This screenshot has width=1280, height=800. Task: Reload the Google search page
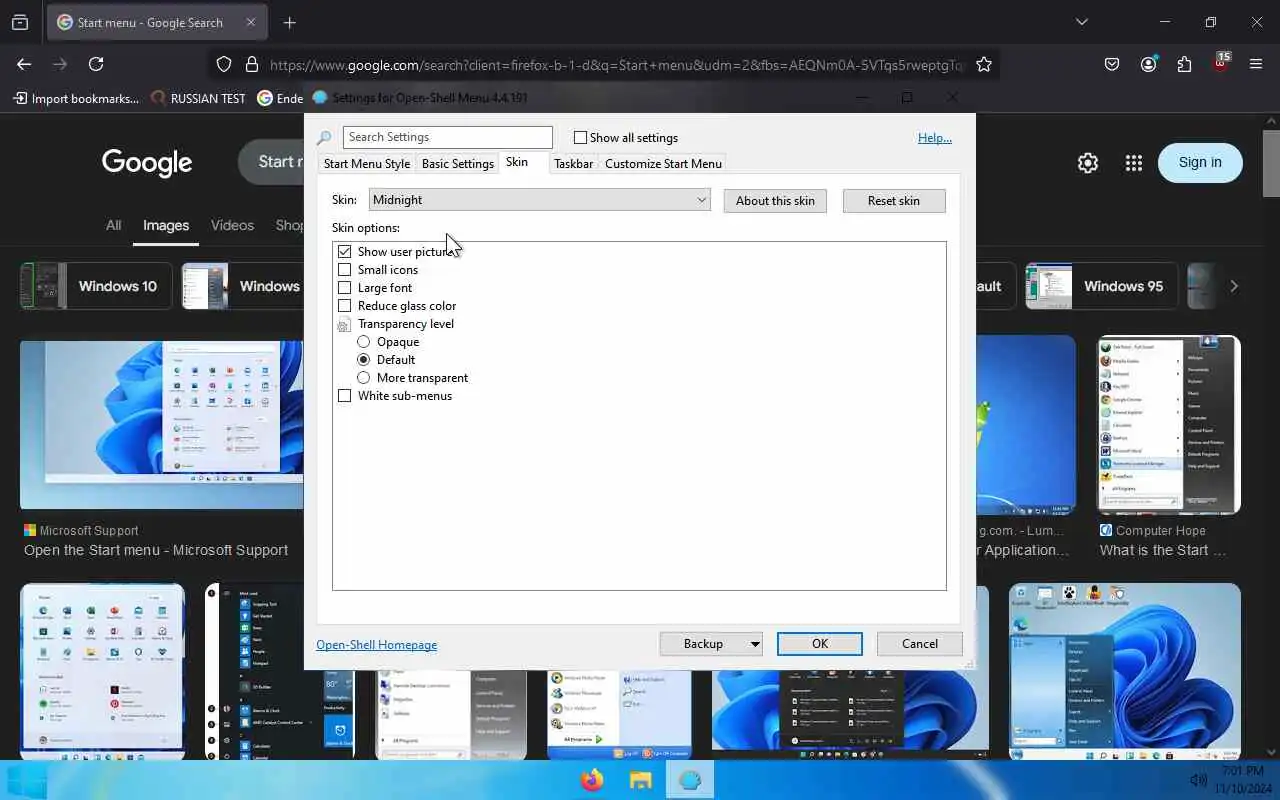tap(96, 64)
